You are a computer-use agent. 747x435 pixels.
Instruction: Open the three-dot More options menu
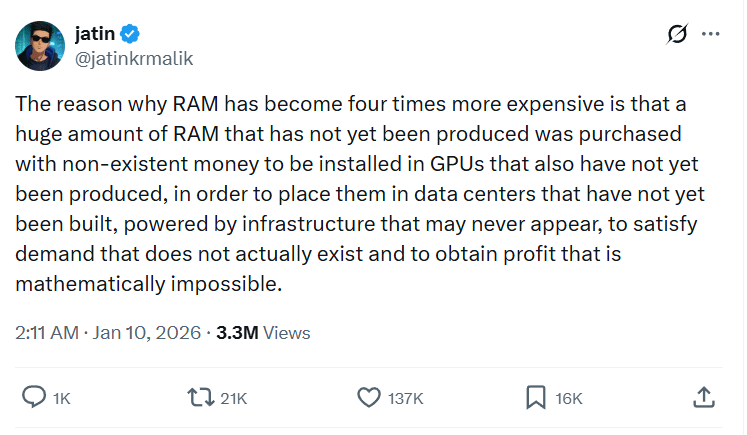(x=711, y=34)
